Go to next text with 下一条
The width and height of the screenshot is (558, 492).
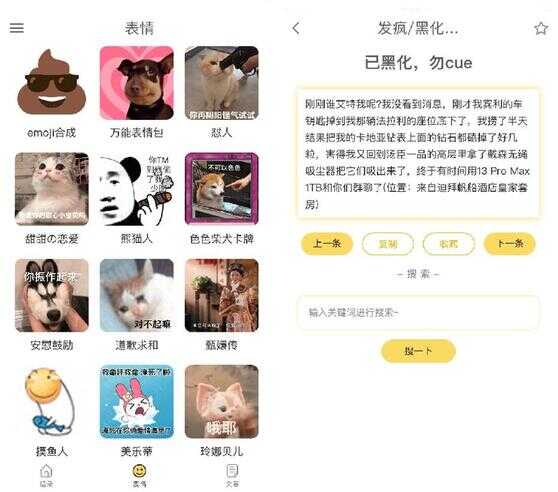tap(510, 244)
